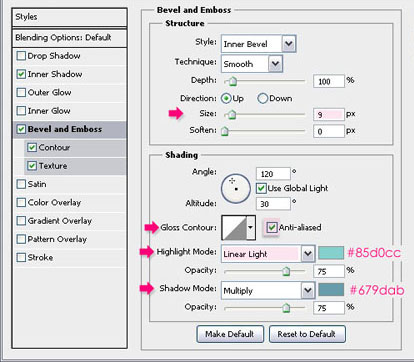Uncheck the Inner Shadow effect
The height and width of the screenshot is (362, 414).
pos(21,74)
